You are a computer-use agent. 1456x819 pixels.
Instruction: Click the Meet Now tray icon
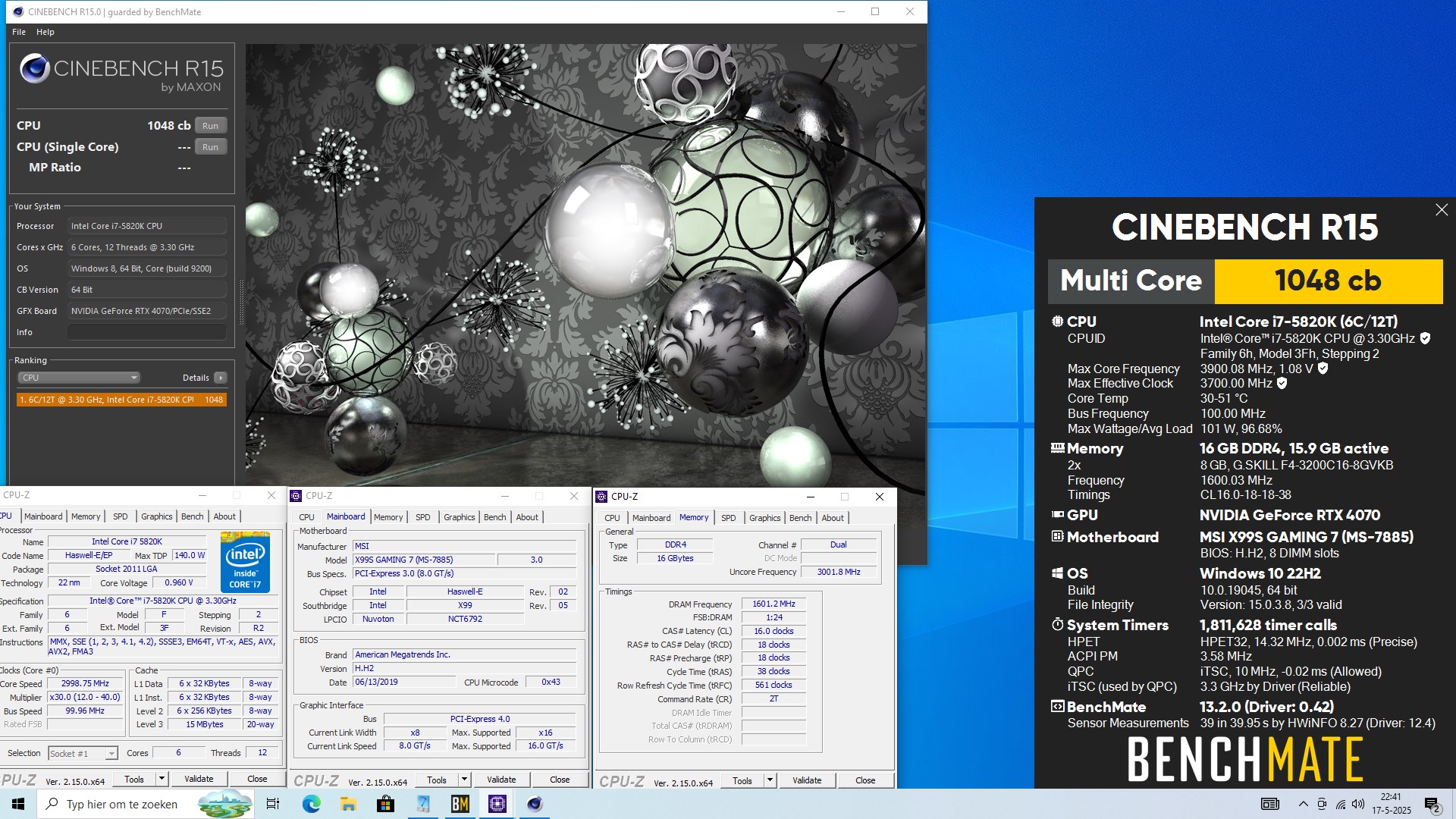[x=1322, y=804]
